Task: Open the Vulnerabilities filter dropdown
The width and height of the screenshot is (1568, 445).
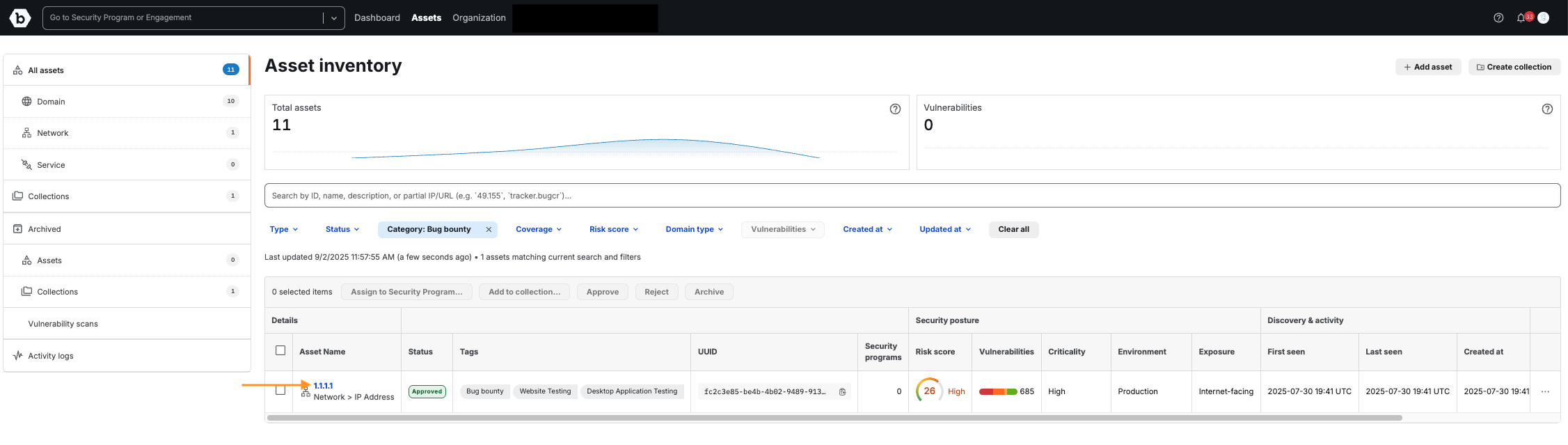Action: pos(783,230)
